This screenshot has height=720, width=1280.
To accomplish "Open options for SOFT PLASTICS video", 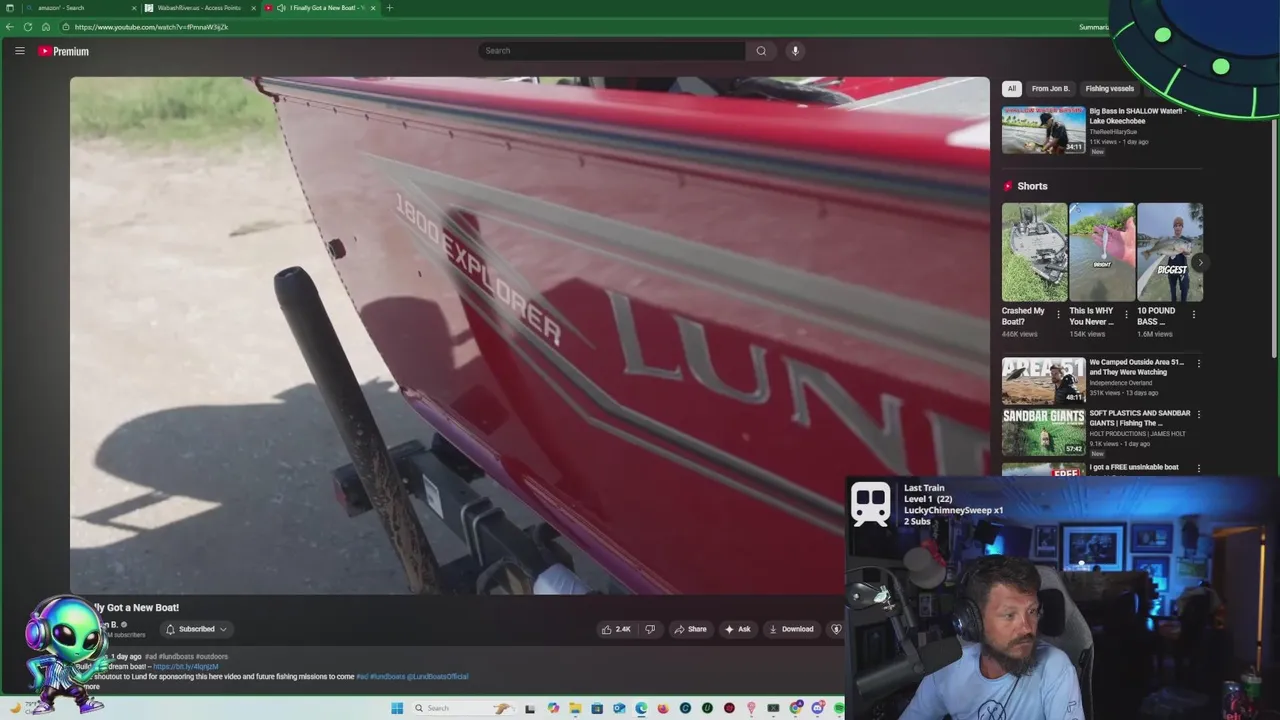I will tap(1198, 414).
